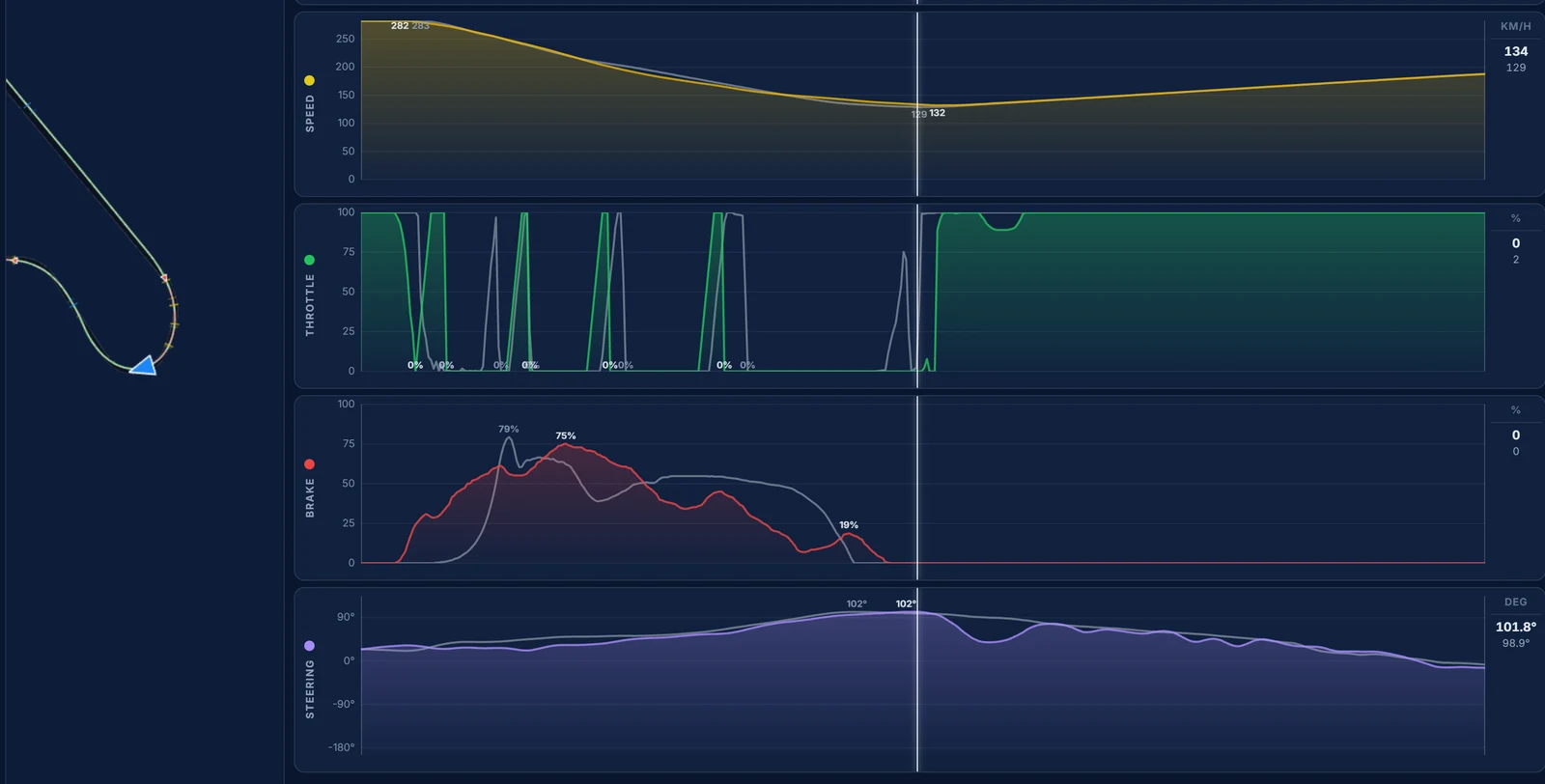The height and width of the screenshot is (784, 1545).
Task: Click the 79% brake peak label
Action: pos(508,429)
